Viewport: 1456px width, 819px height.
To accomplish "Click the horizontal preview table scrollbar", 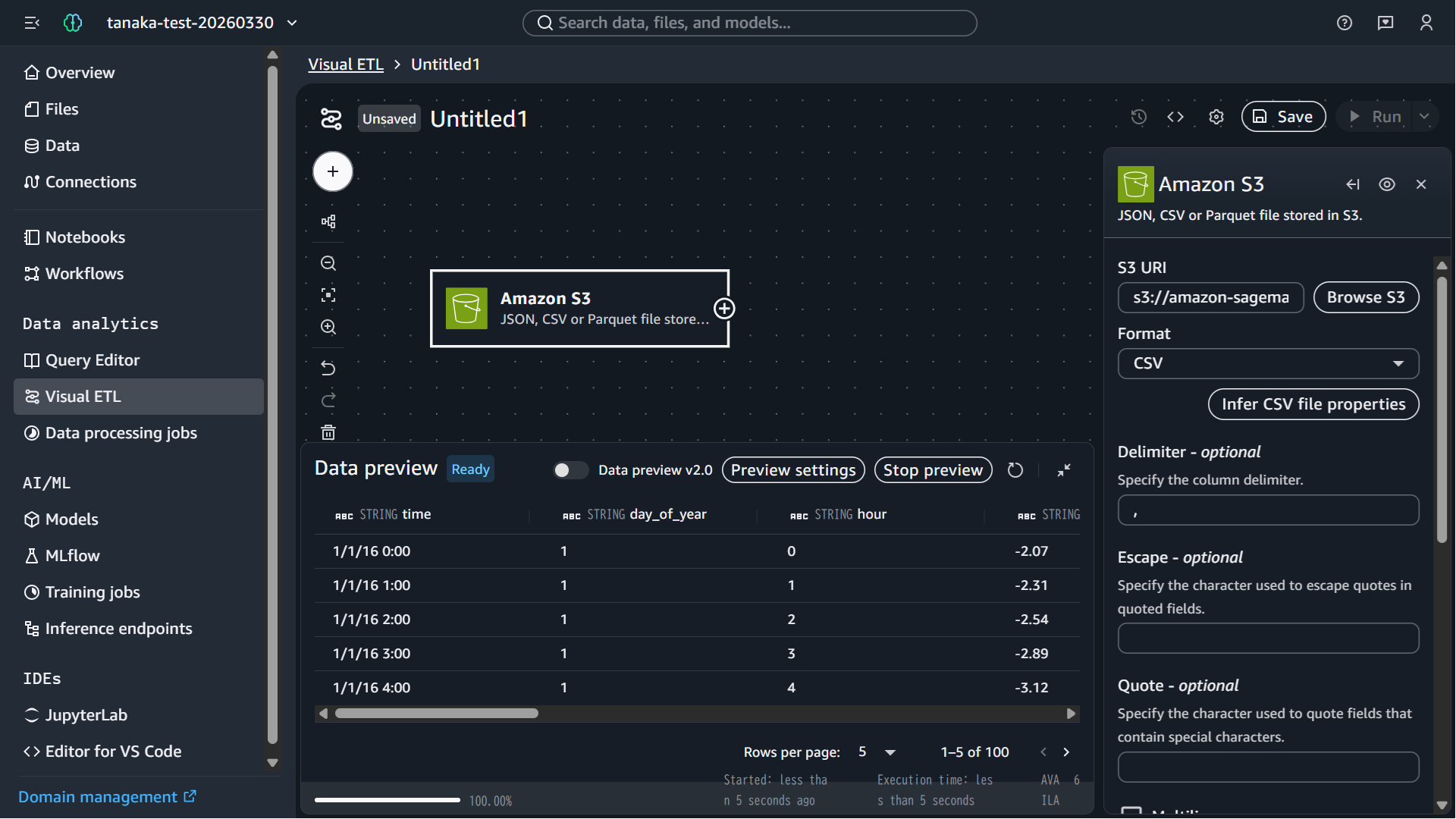I will click(437, 714).
